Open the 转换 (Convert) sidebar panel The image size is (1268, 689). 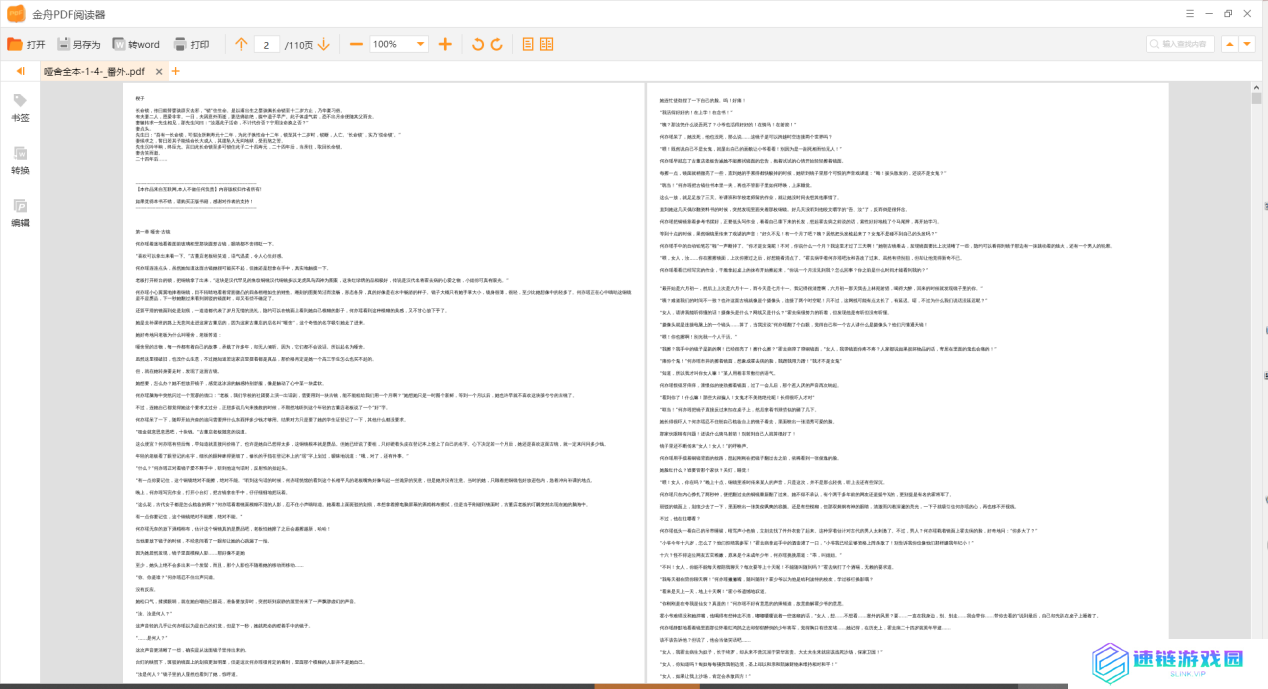[x=20, y=160]
